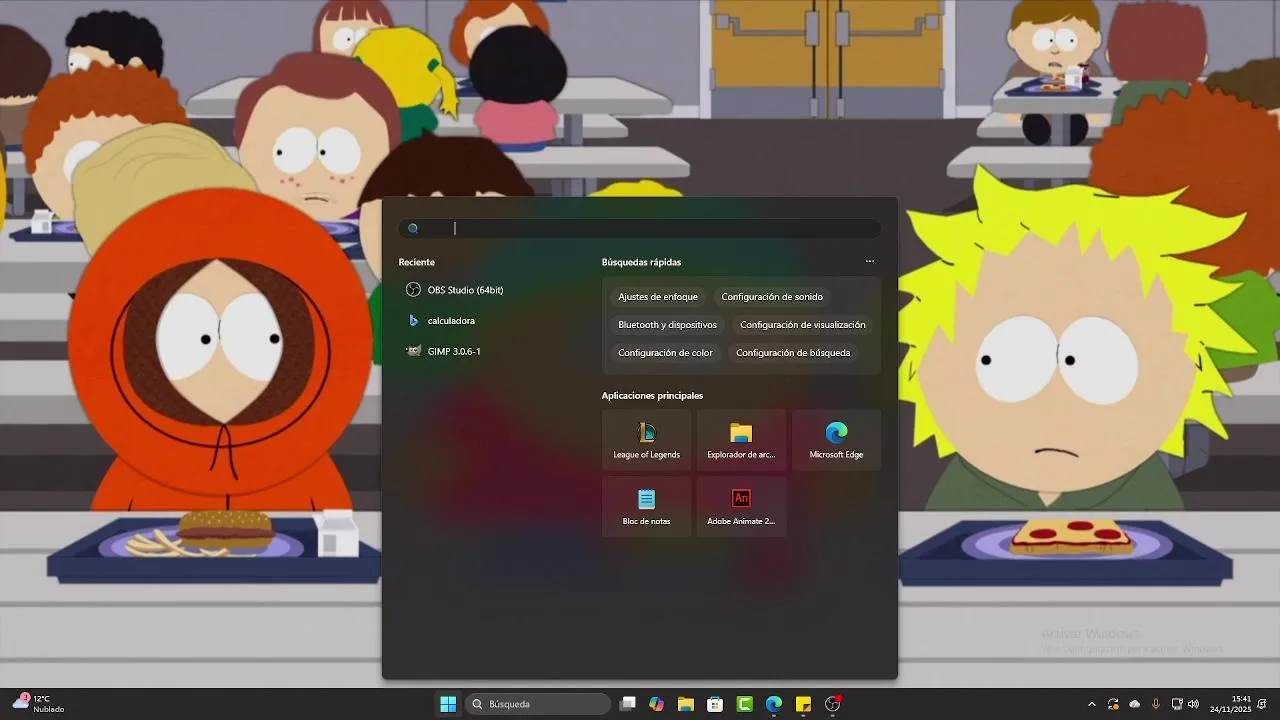This screenshot has width=1280, height=720.
Task: Open notification center icon
Action: (x=1263, y=704)
